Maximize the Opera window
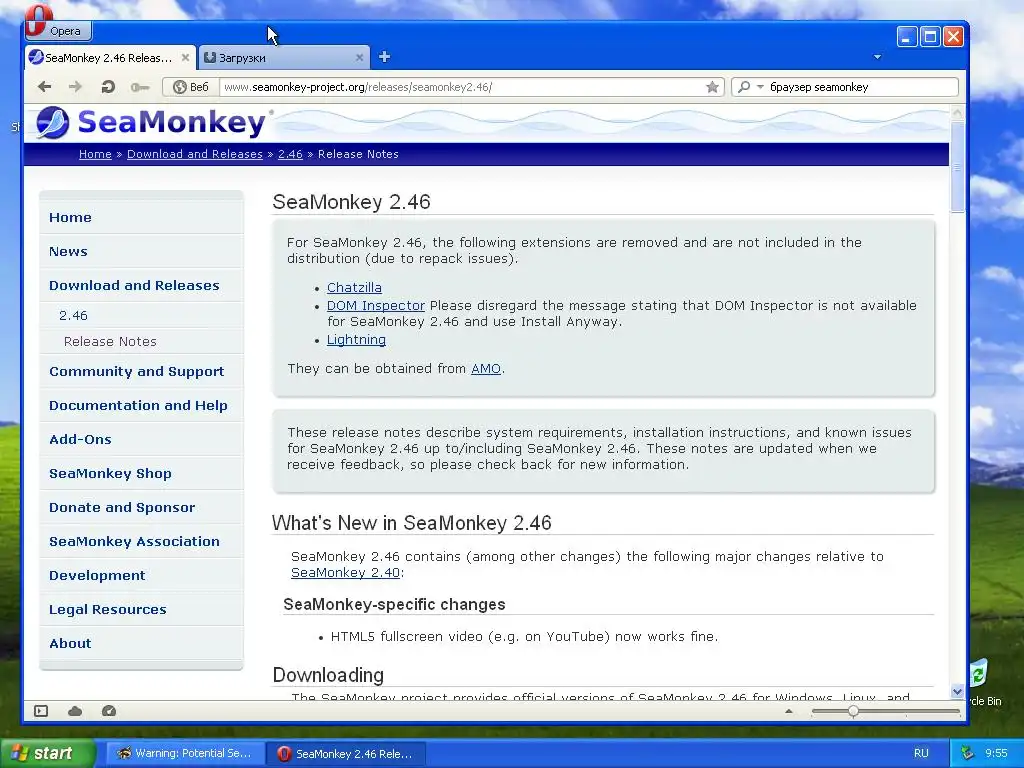 [930, 37]
